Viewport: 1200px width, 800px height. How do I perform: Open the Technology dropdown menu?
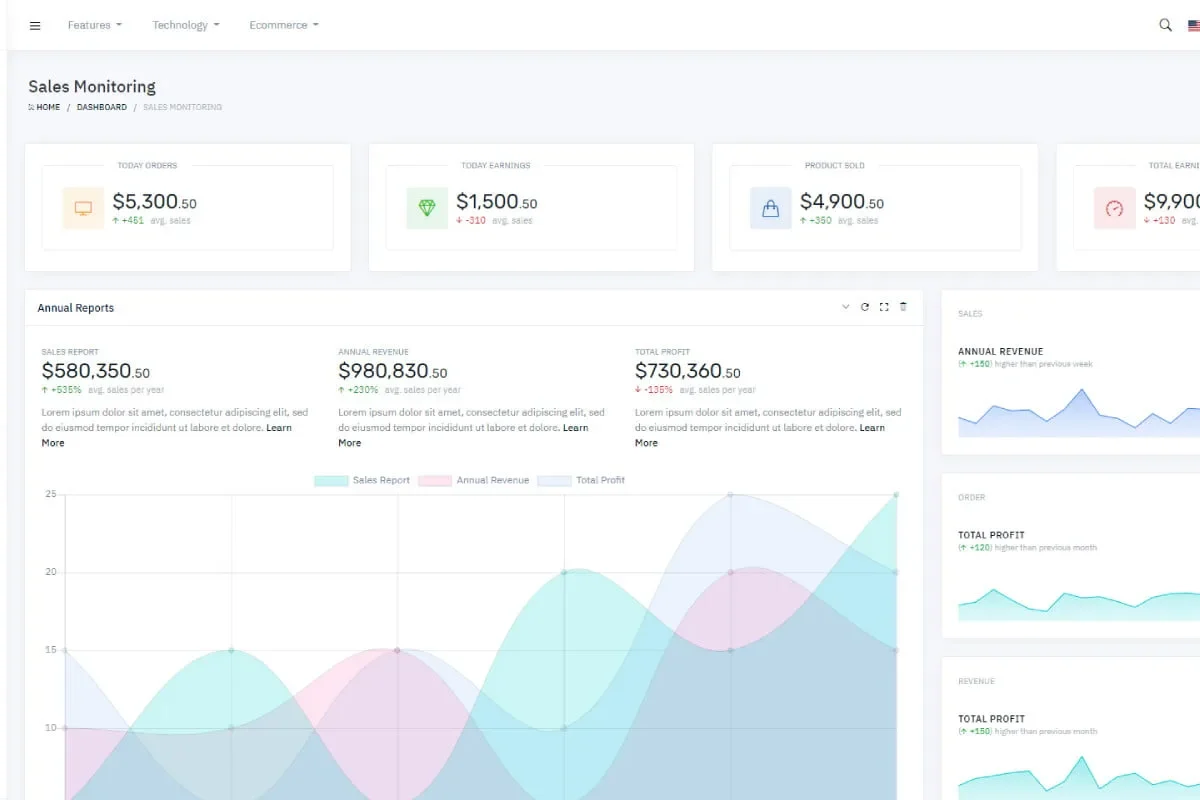coord(186,25)
